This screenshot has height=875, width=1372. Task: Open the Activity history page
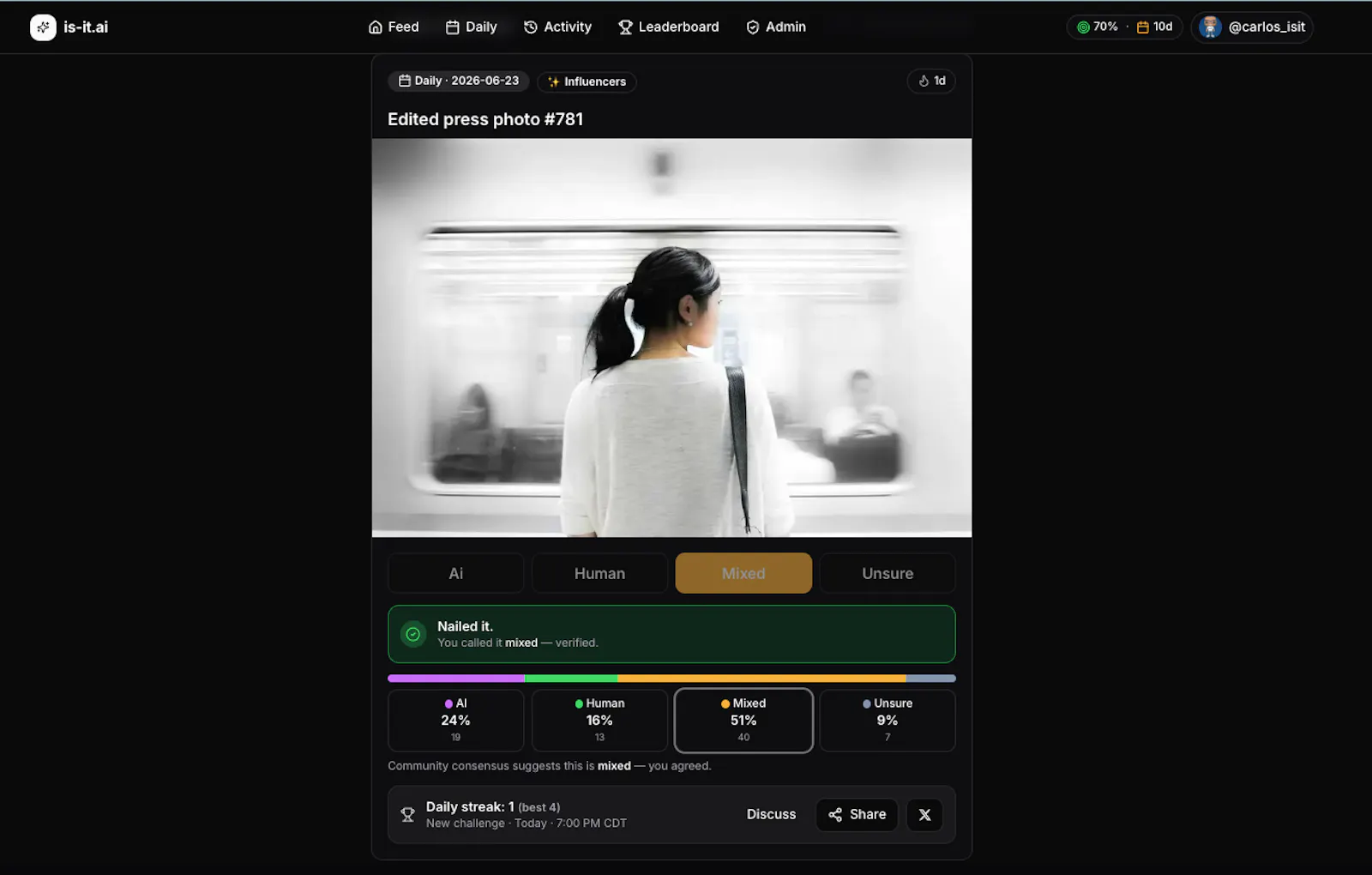point(557,27)
